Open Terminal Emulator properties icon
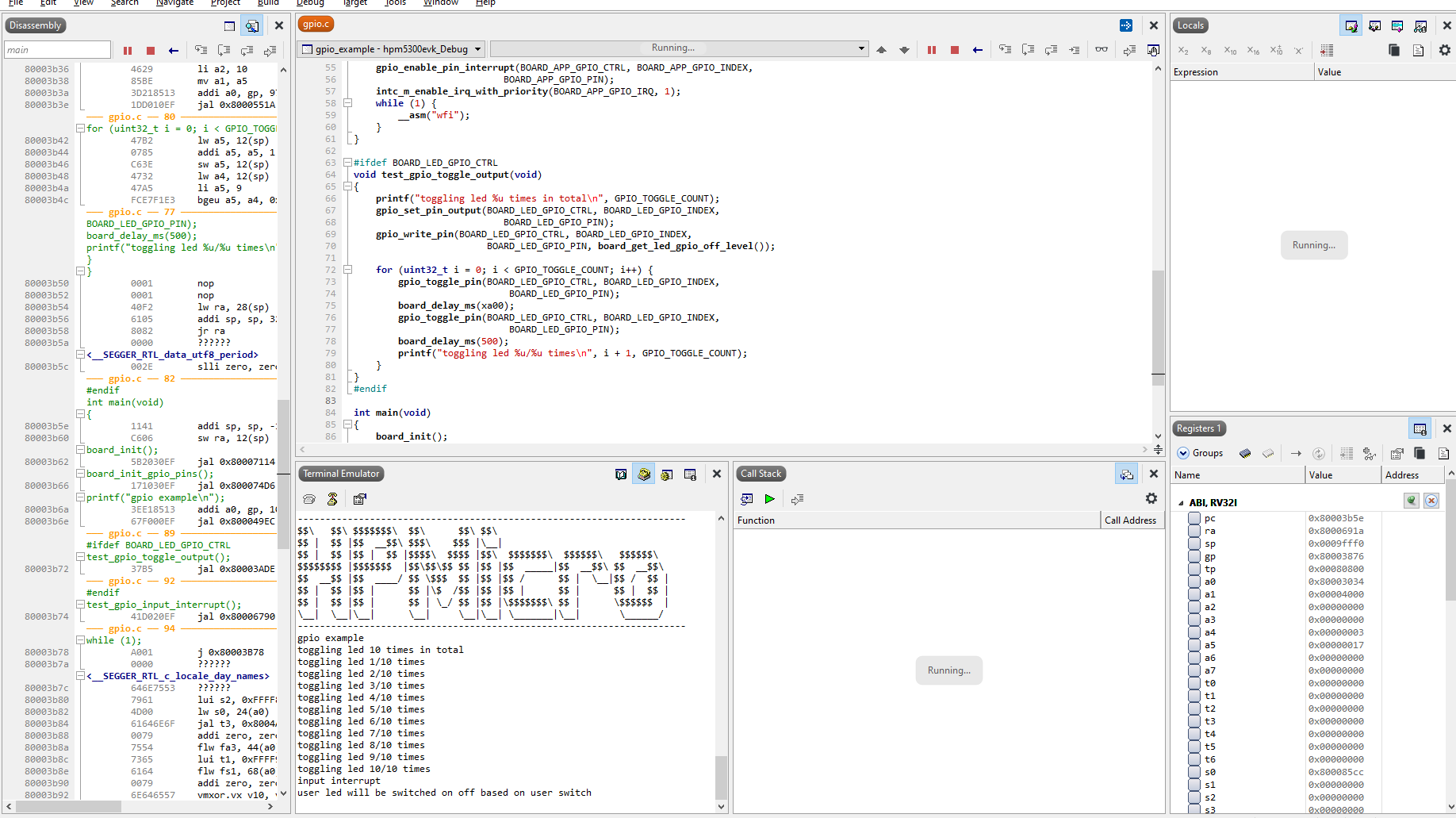The width and height of the screenshot is (1456, 818). pos(360,499)
